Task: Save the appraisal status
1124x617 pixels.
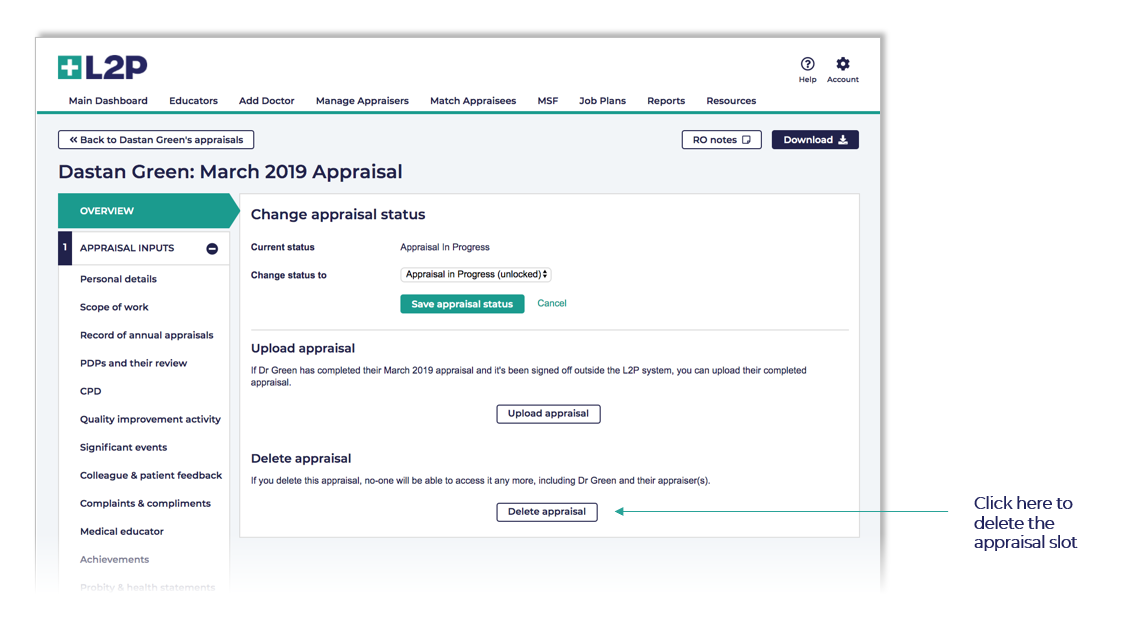Action: (x=462, y=304)
